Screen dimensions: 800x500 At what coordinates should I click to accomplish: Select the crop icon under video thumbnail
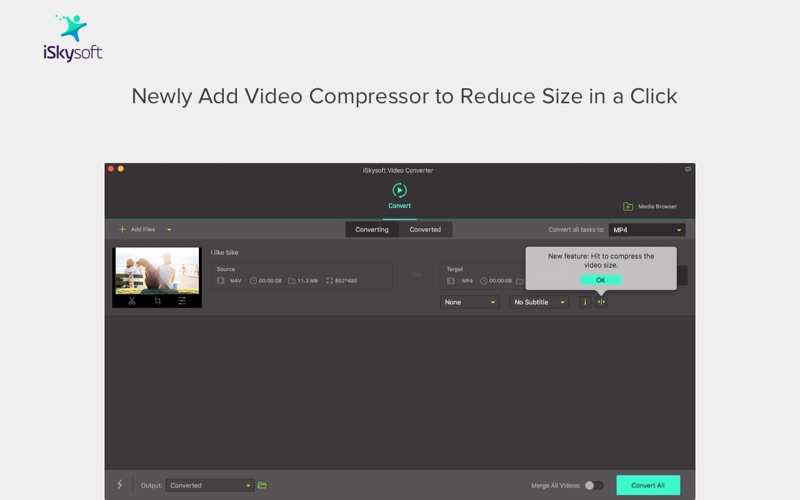coord(158,301)
